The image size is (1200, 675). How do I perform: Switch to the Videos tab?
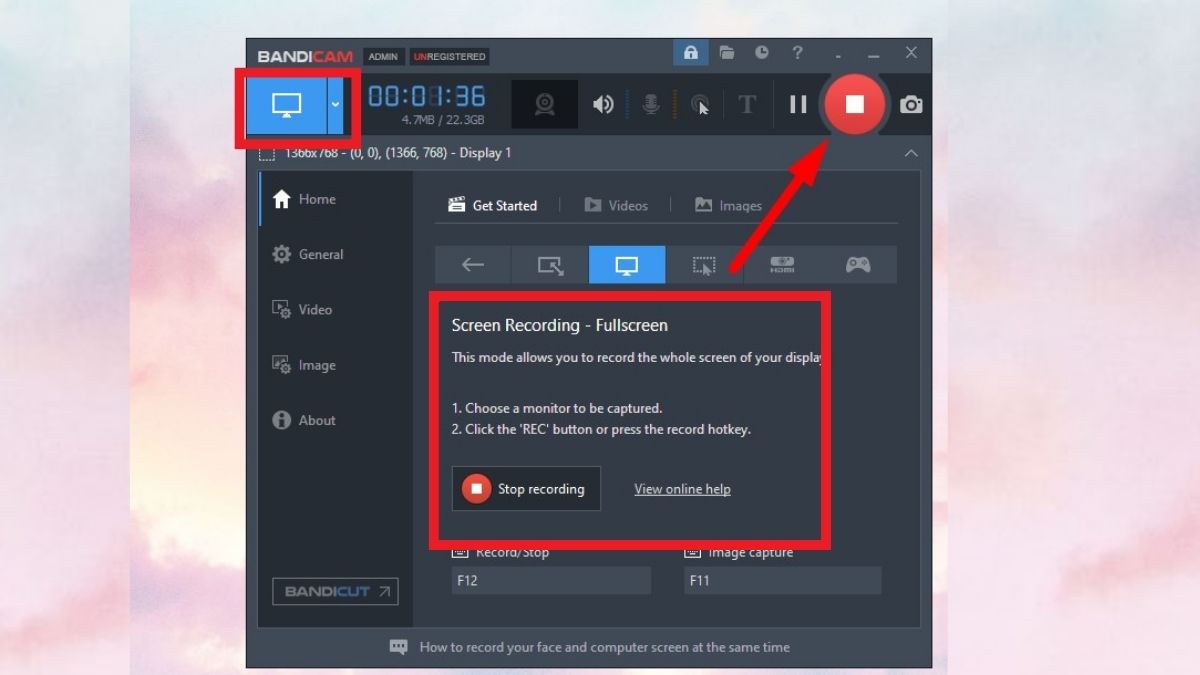[x=616, y=205]
